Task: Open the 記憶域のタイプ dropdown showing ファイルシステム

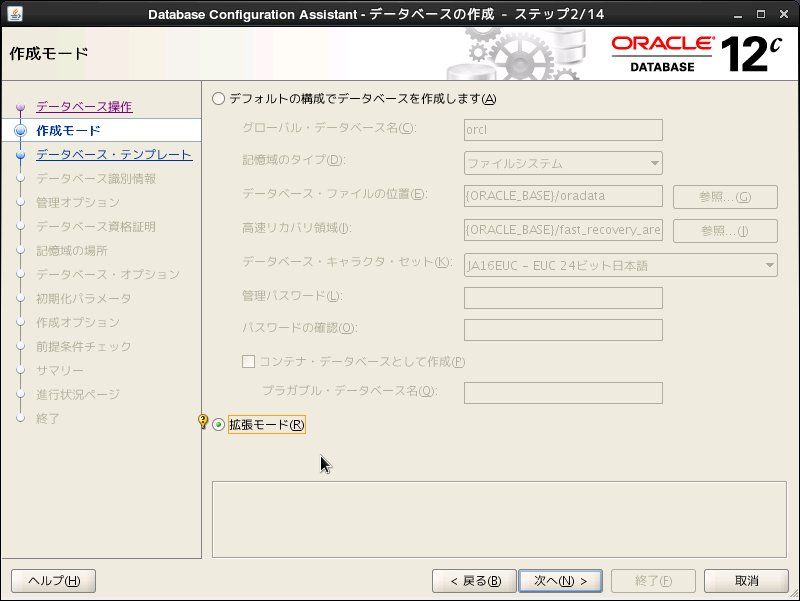Action: pyautogui.click(x=563, y=163)
